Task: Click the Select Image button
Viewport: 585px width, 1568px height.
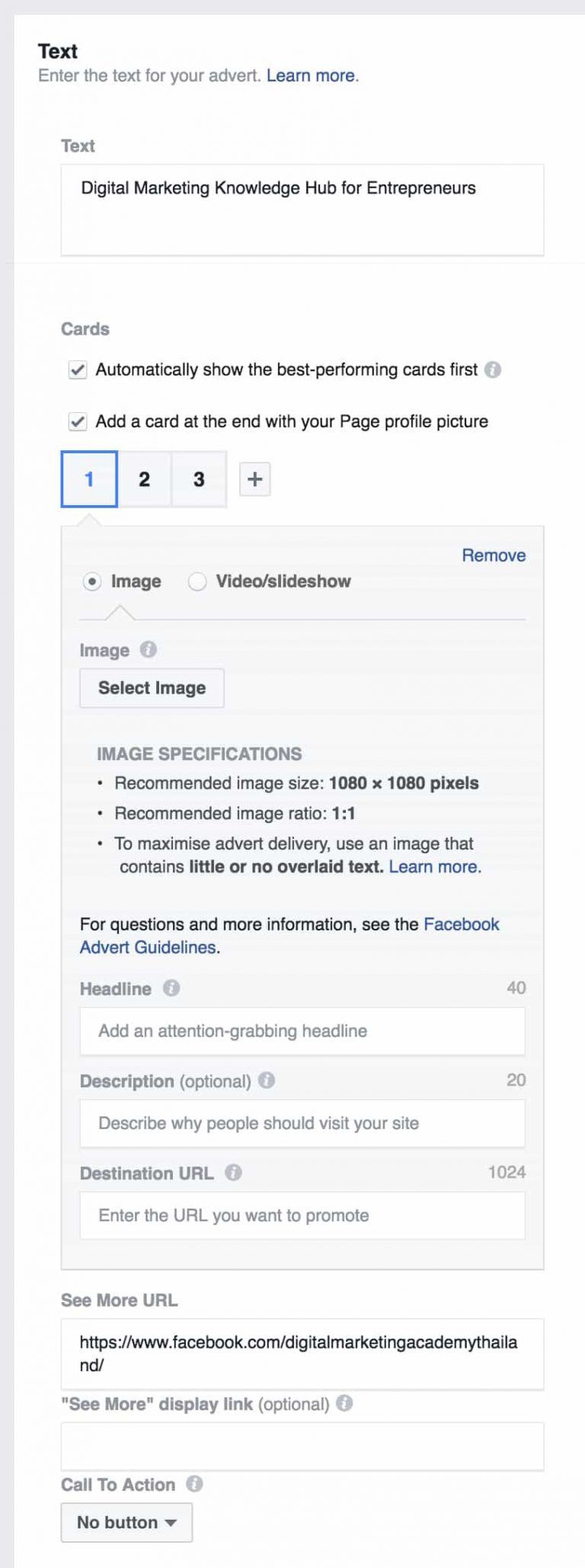Action: click(152, 688)
